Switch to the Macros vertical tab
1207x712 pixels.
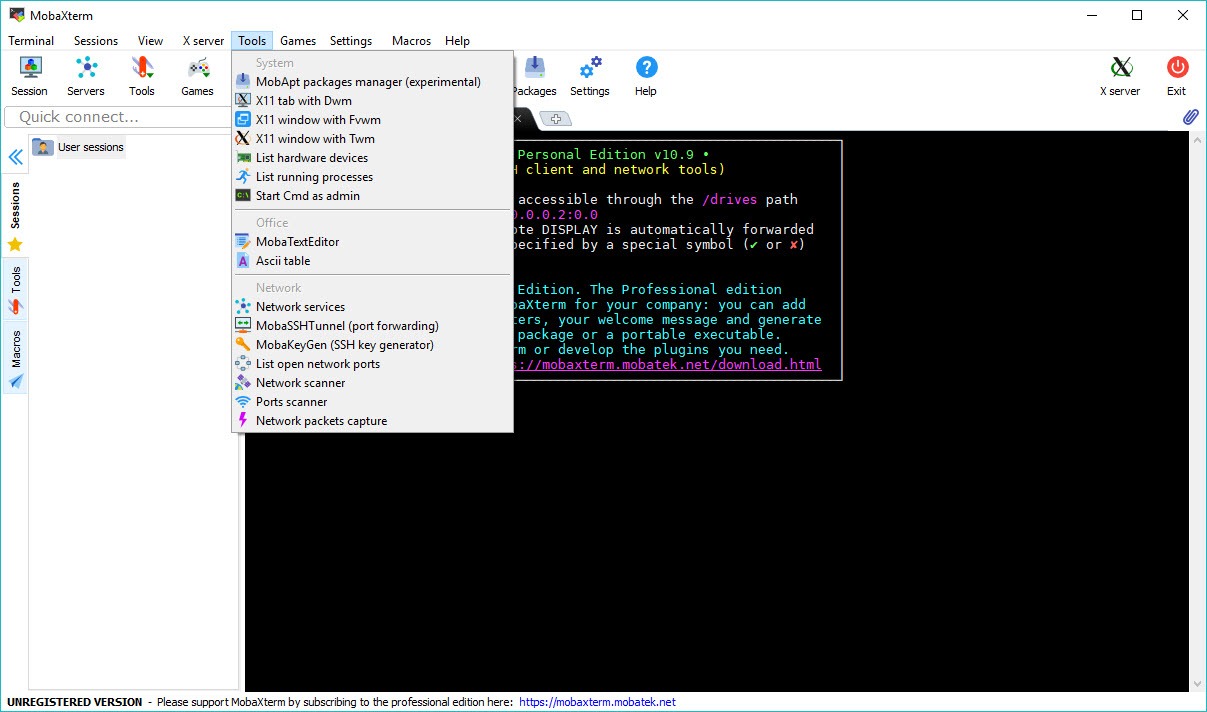tap(15, 359)
